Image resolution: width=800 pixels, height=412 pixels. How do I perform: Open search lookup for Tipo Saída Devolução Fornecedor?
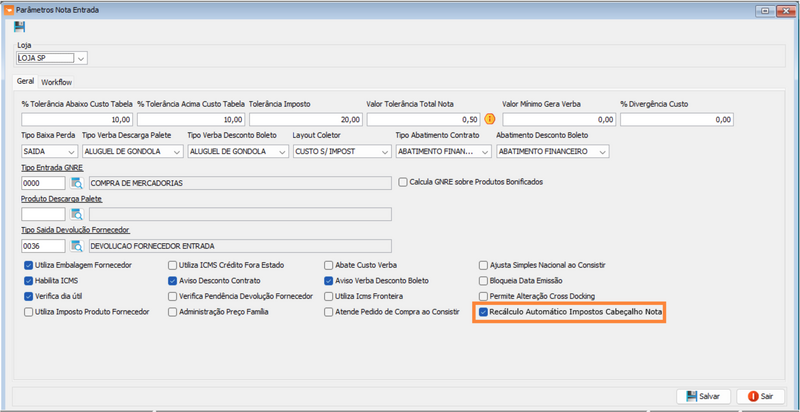[77, 246]
